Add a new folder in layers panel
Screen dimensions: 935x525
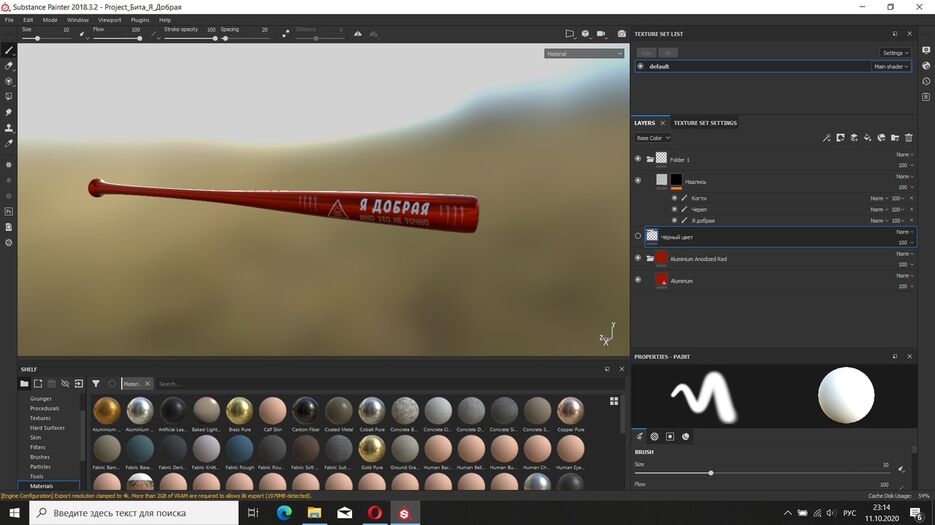point(895,138)
